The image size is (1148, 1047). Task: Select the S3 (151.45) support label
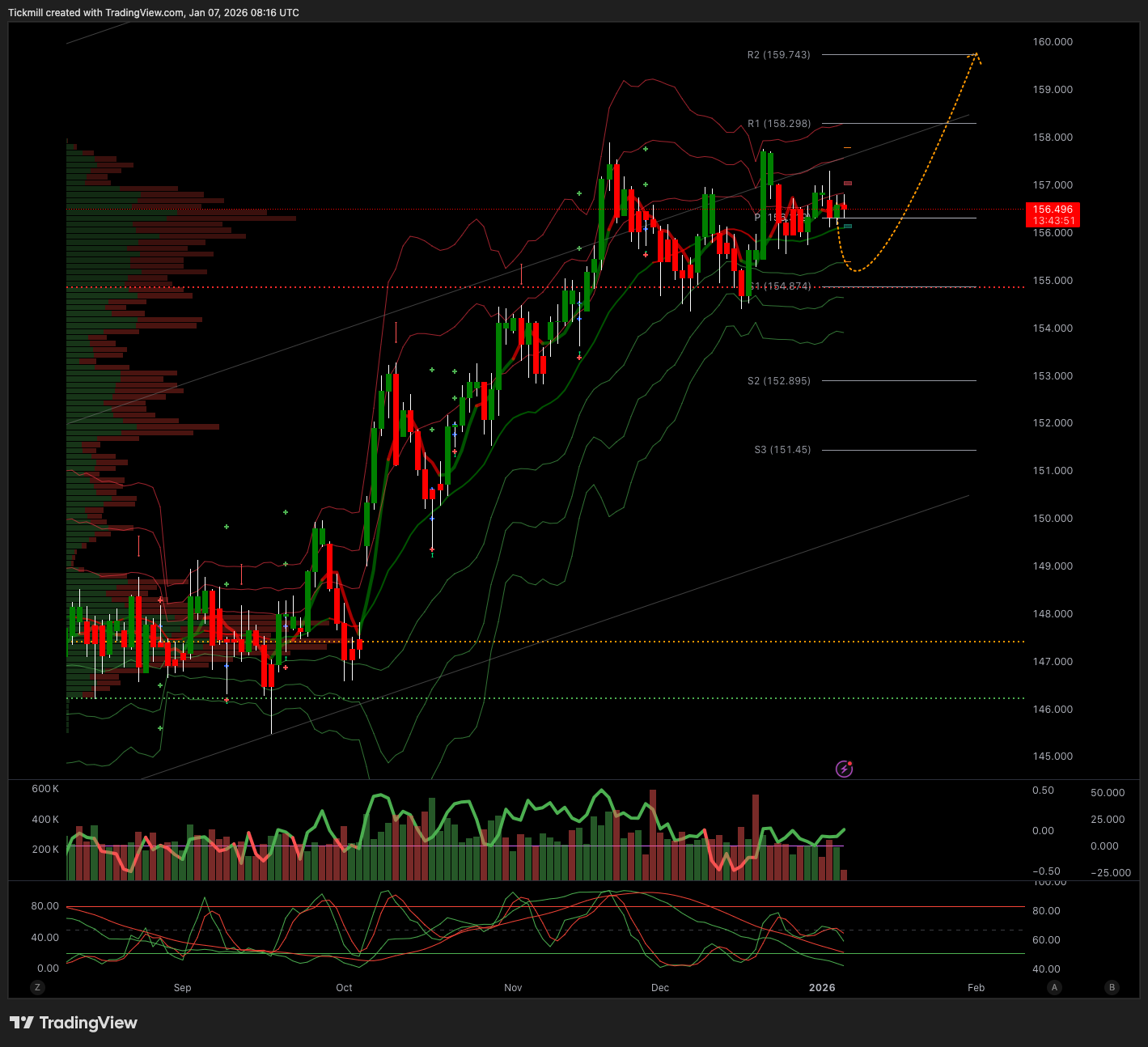[782, 450]
